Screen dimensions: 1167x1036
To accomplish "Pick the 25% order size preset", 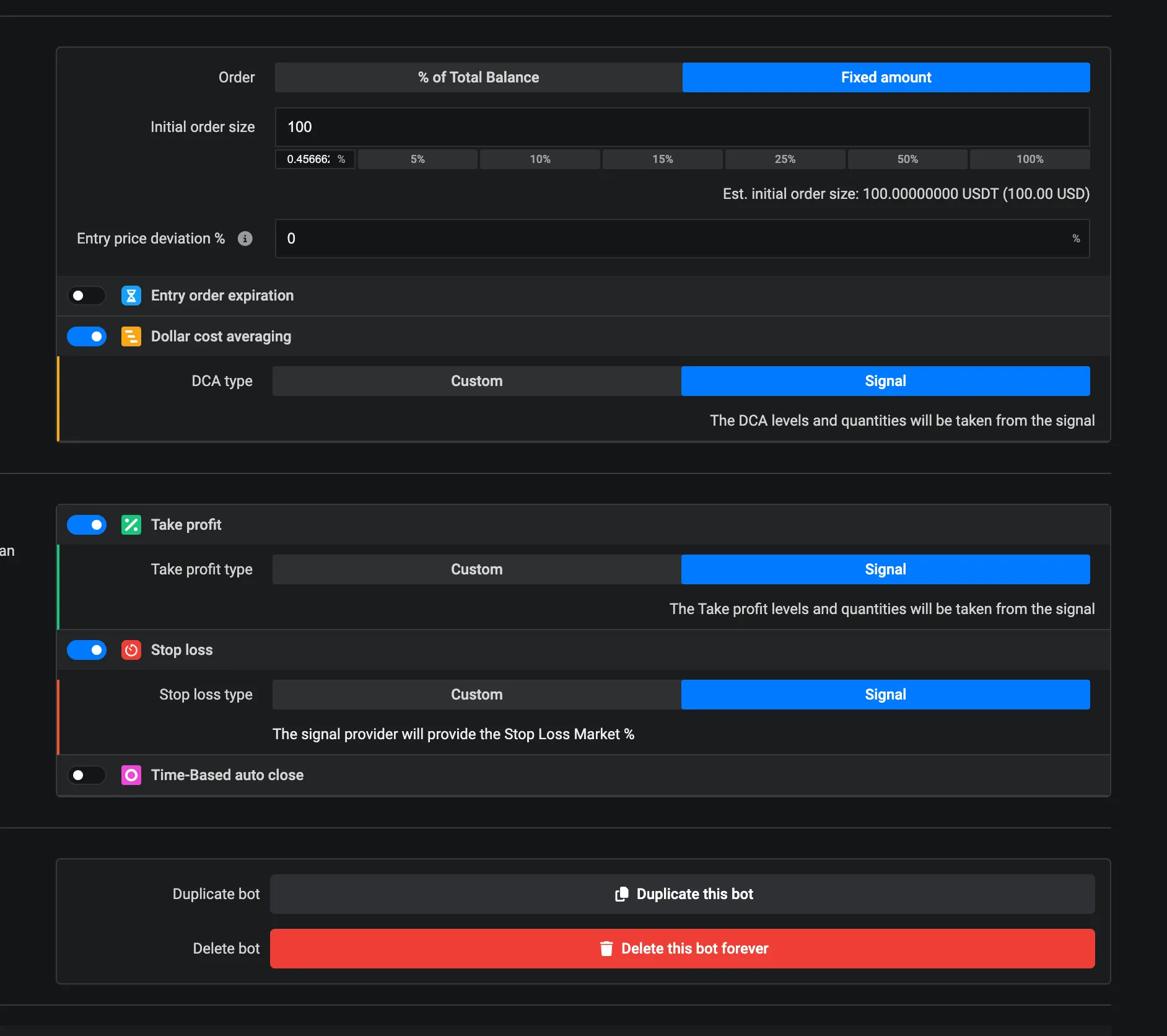I will pos(785,159).
